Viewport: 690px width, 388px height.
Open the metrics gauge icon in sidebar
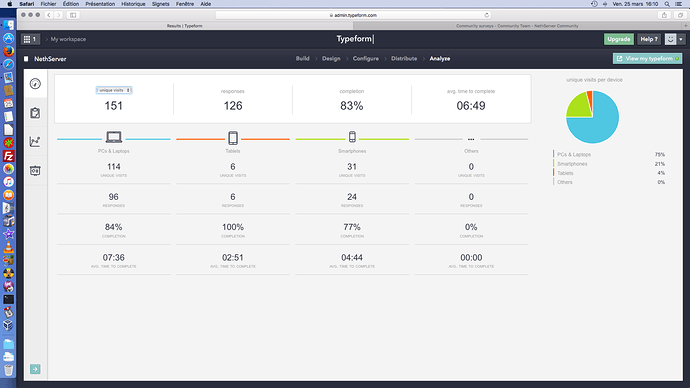point(35,84)
